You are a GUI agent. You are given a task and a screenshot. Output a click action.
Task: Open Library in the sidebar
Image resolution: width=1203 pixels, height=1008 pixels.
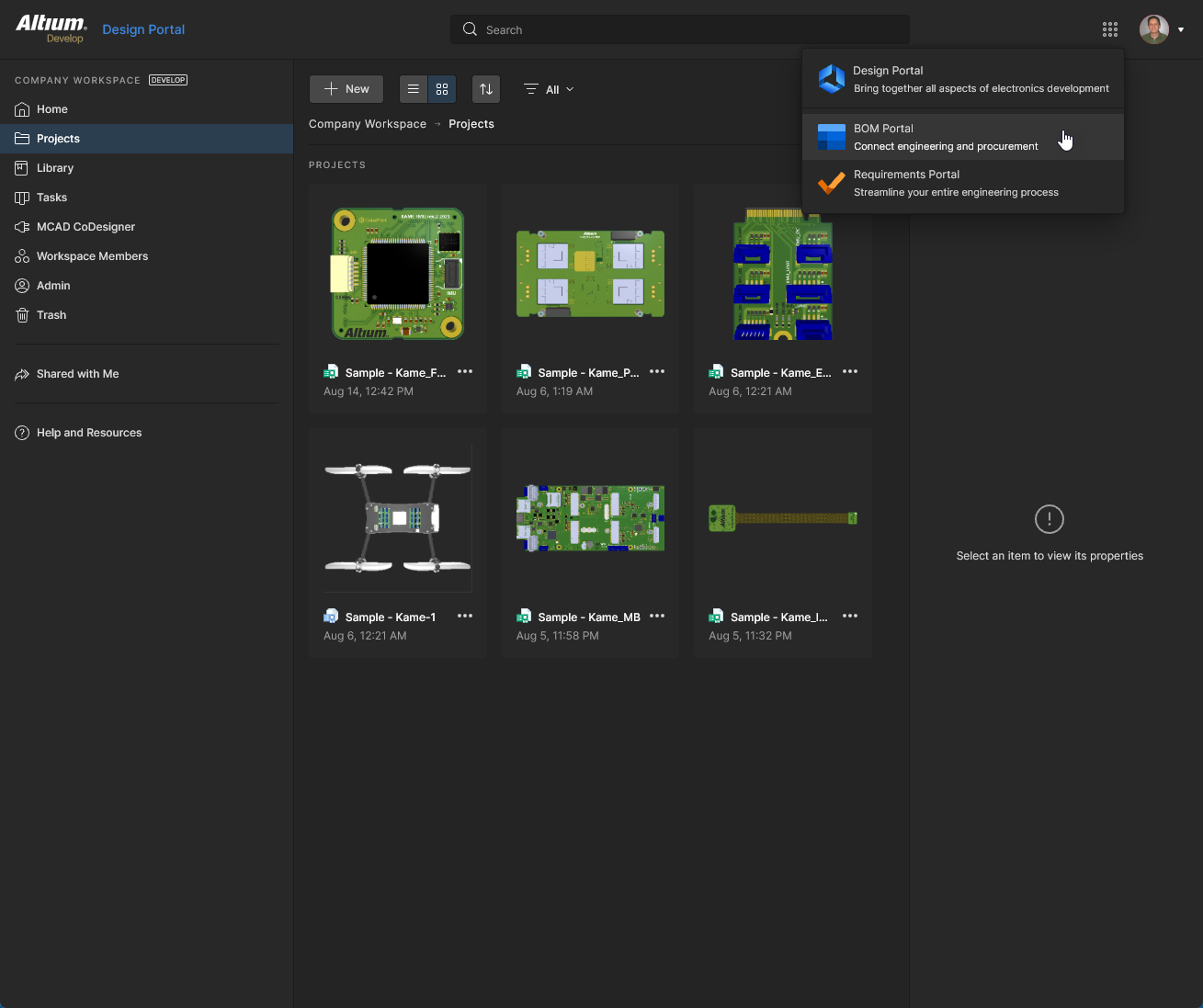pyautogui.click(x=54, y=168)
